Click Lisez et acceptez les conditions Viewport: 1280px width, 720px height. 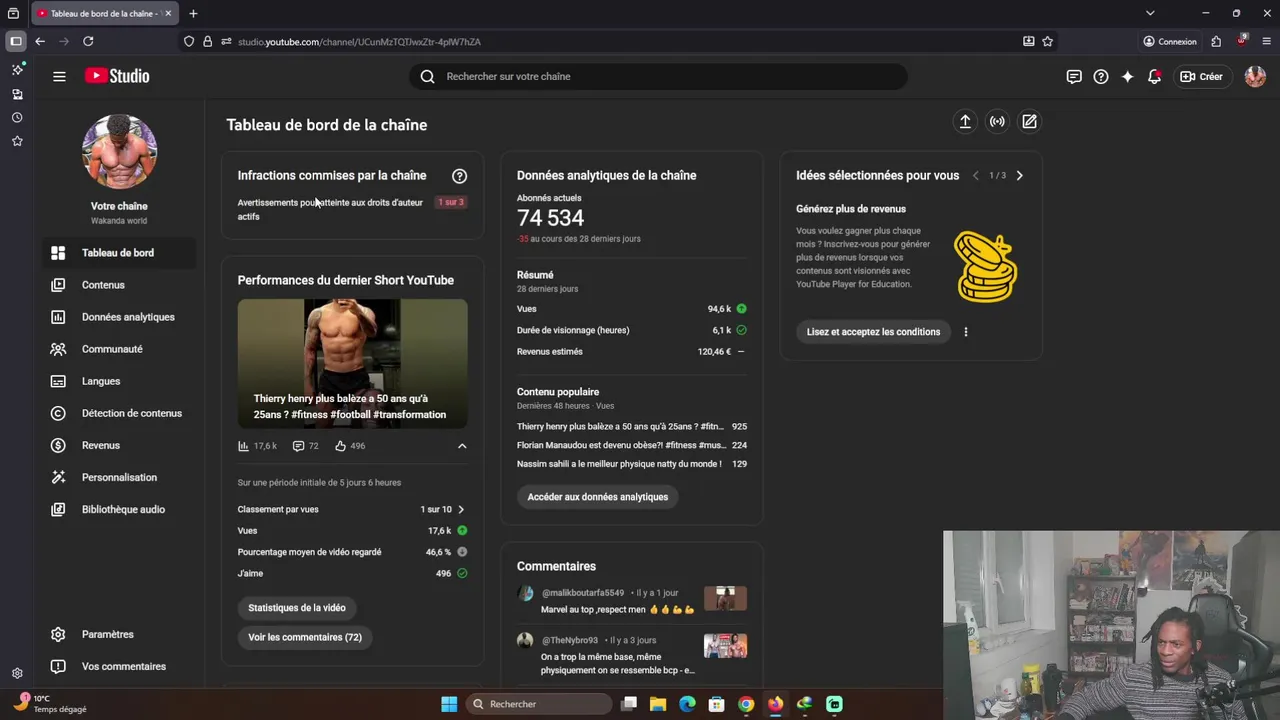pyautogui.click(x=874, y=332)
